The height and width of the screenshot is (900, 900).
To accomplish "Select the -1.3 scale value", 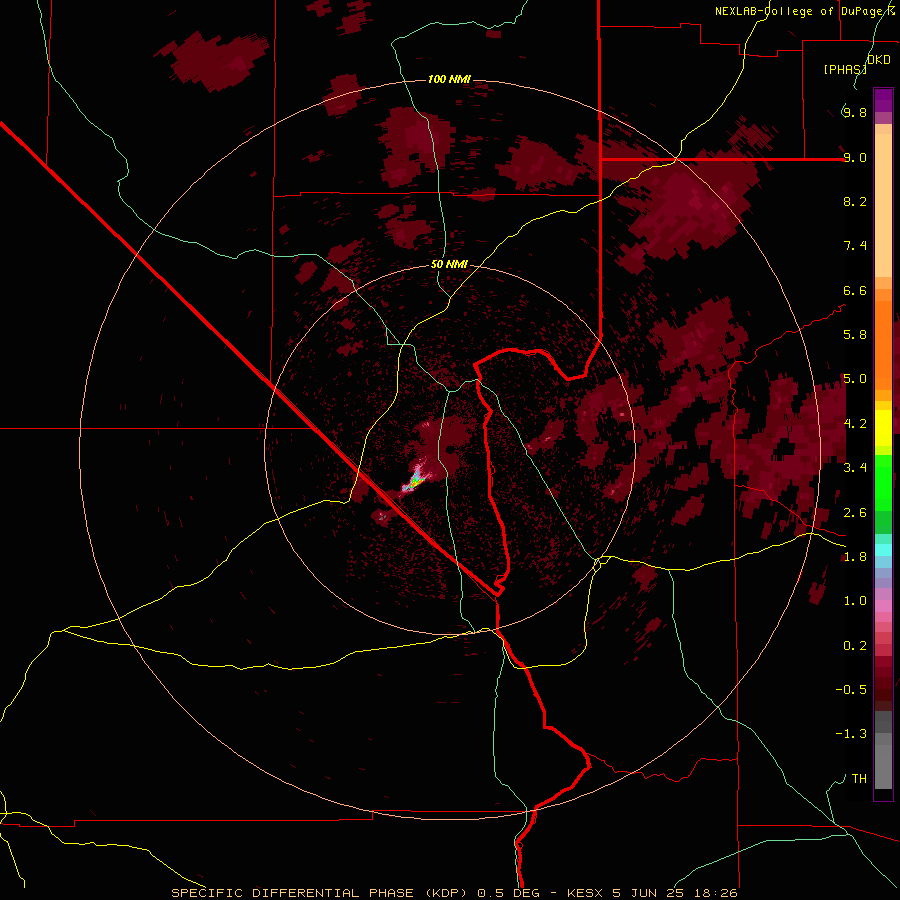I will point(851,734).
